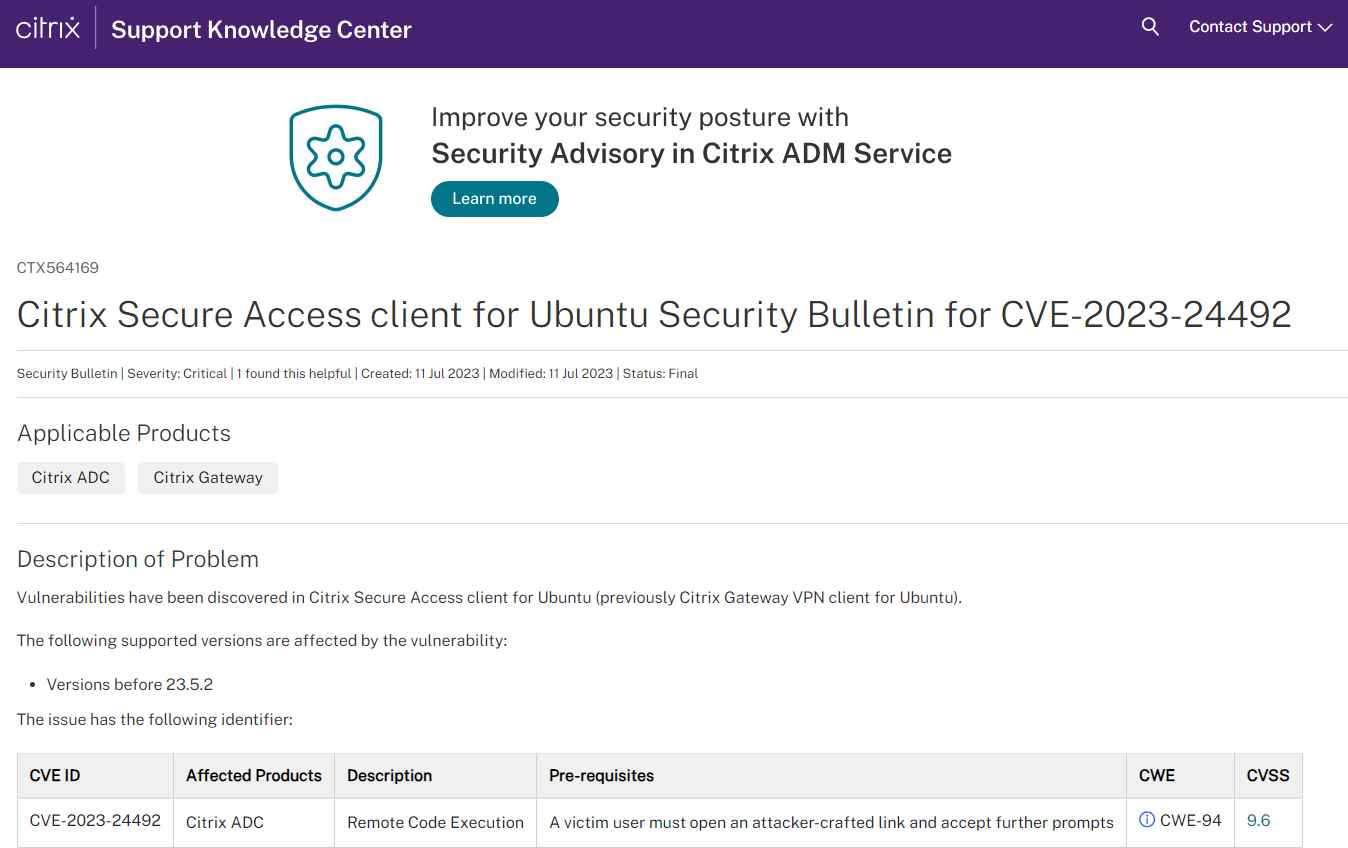Image resolution: width=1348 pixels, height=848 pixels.
Task: Click the Security Advisory banner heading
Action: point(691,153)
